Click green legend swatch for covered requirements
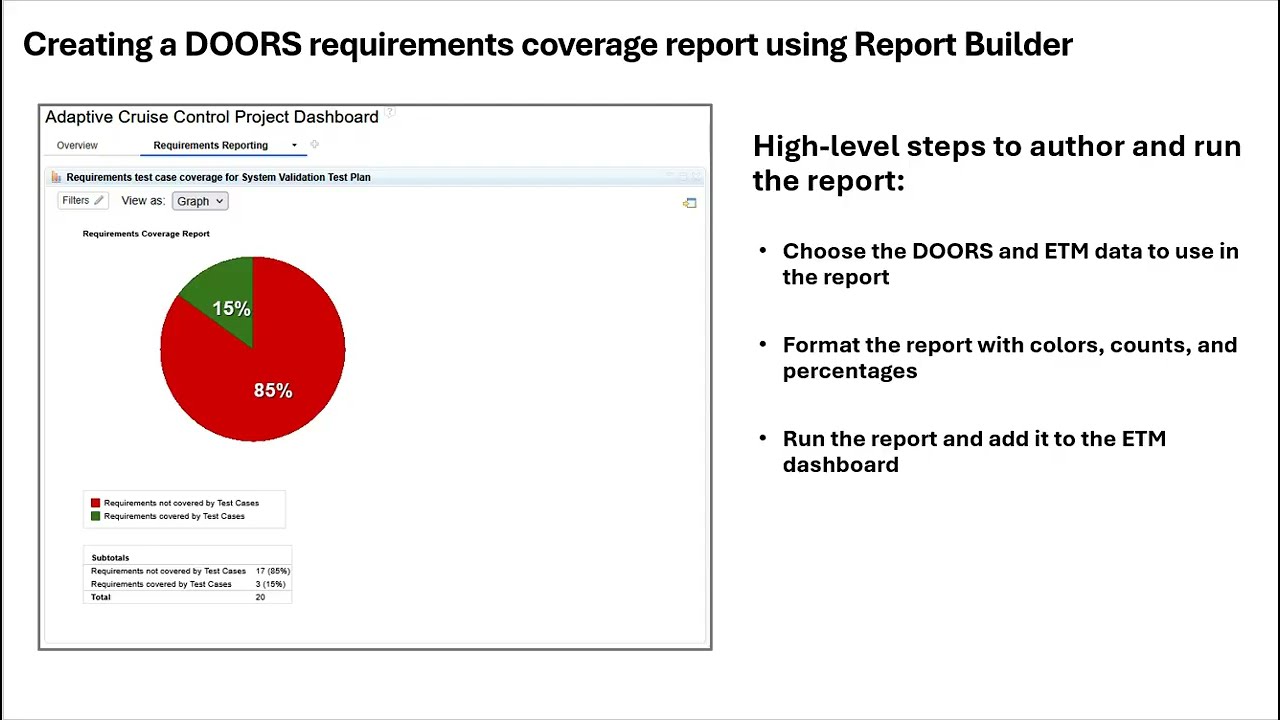The image size is (1280, 720). (x=95, y=516)
